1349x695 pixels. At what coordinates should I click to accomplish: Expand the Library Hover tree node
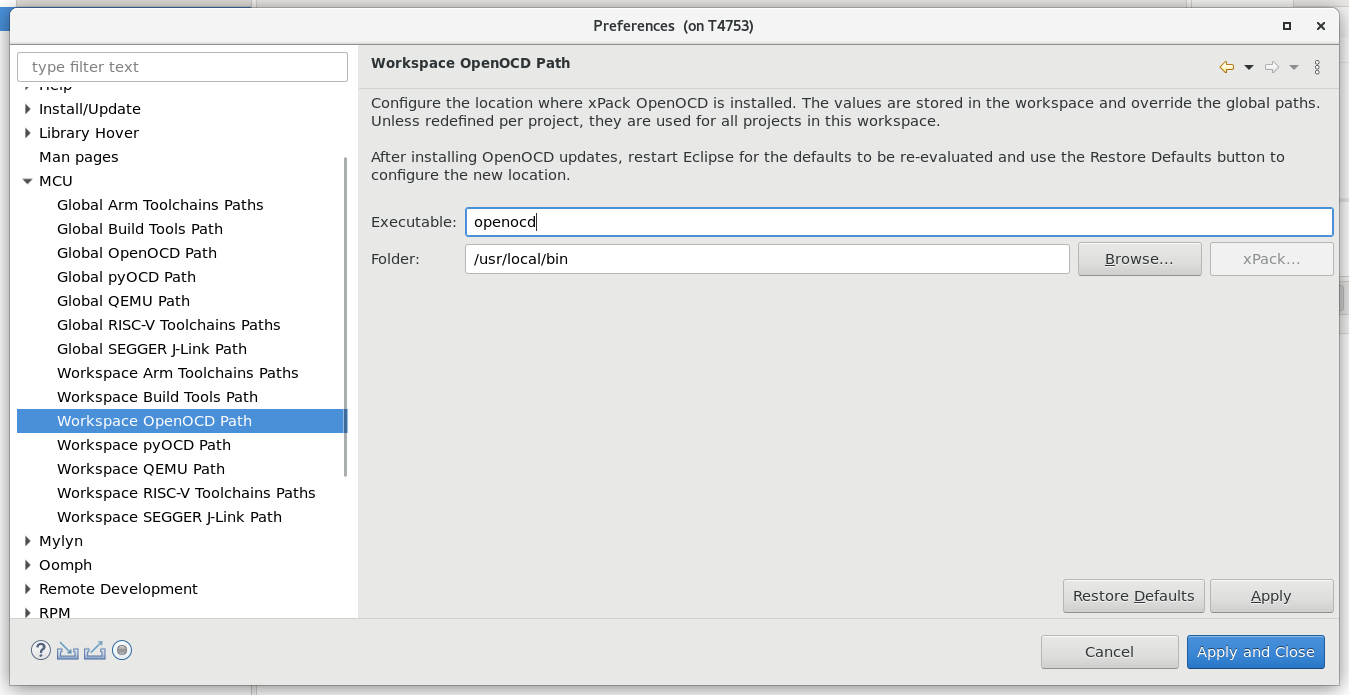coord(28,133)
